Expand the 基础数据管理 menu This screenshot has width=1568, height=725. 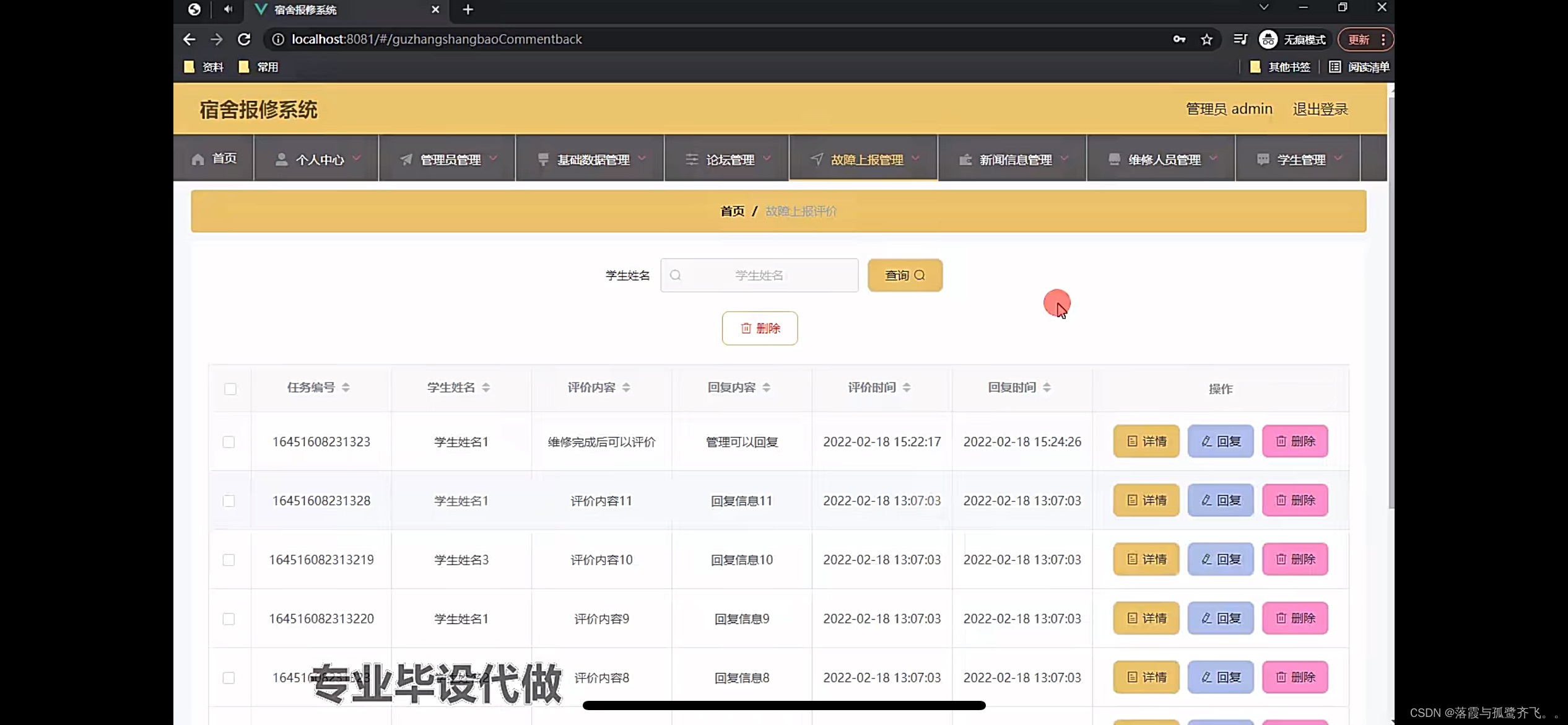tap(590, 159)
